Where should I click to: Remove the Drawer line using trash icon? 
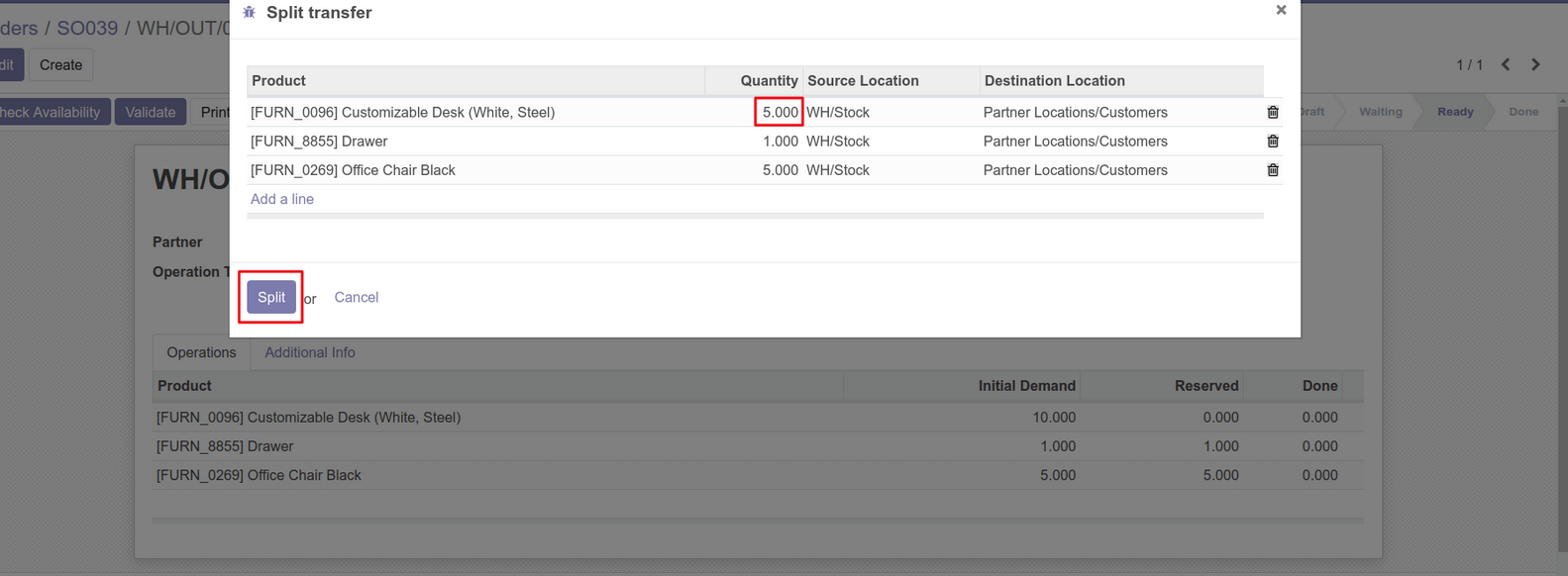tap(1273, 142)
